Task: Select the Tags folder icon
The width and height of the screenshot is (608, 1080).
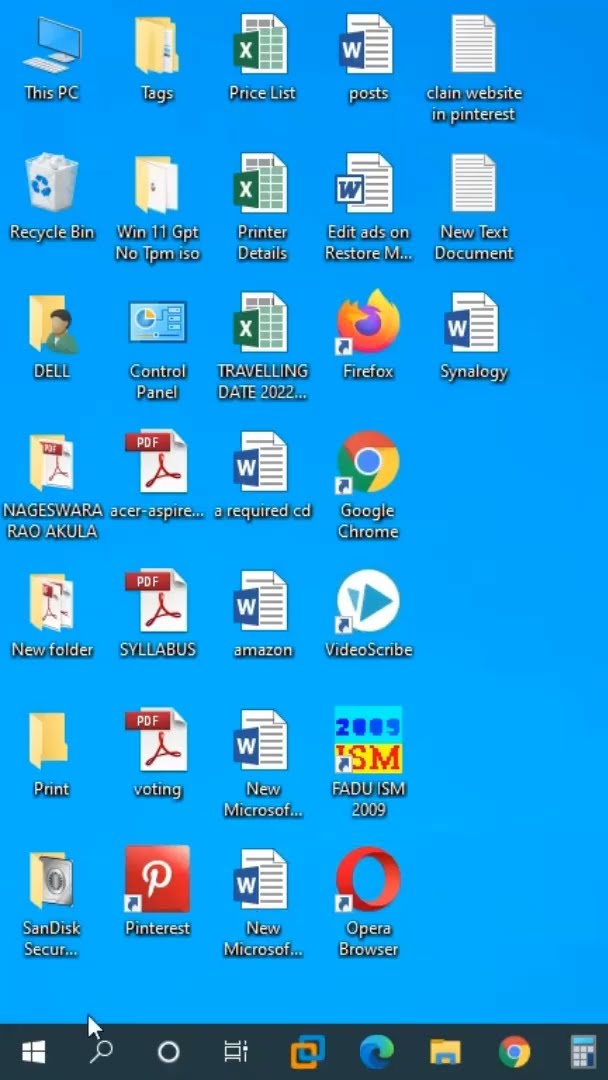Action: 157,45
